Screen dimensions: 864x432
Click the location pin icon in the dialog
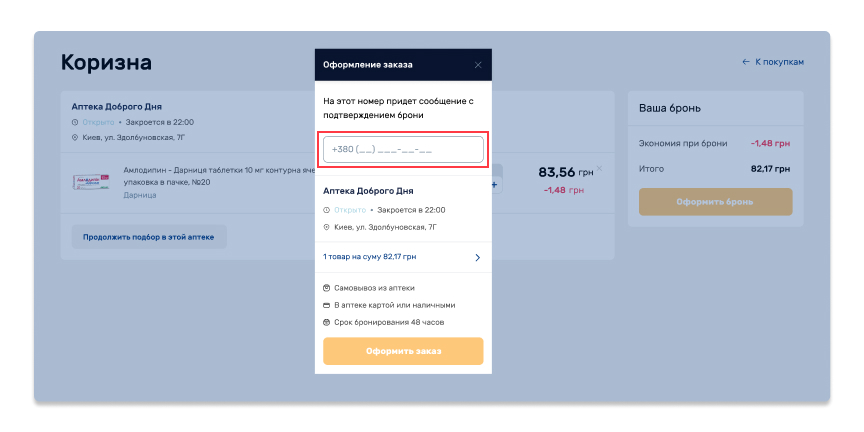(x=327, y=227)
